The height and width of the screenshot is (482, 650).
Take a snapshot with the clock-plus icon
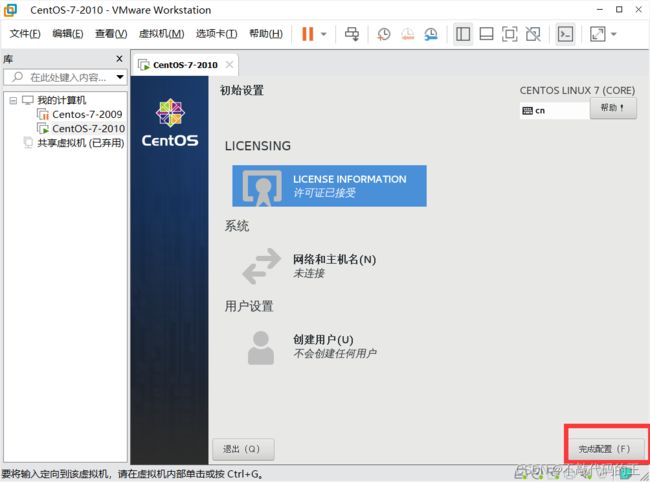[383, 34]
